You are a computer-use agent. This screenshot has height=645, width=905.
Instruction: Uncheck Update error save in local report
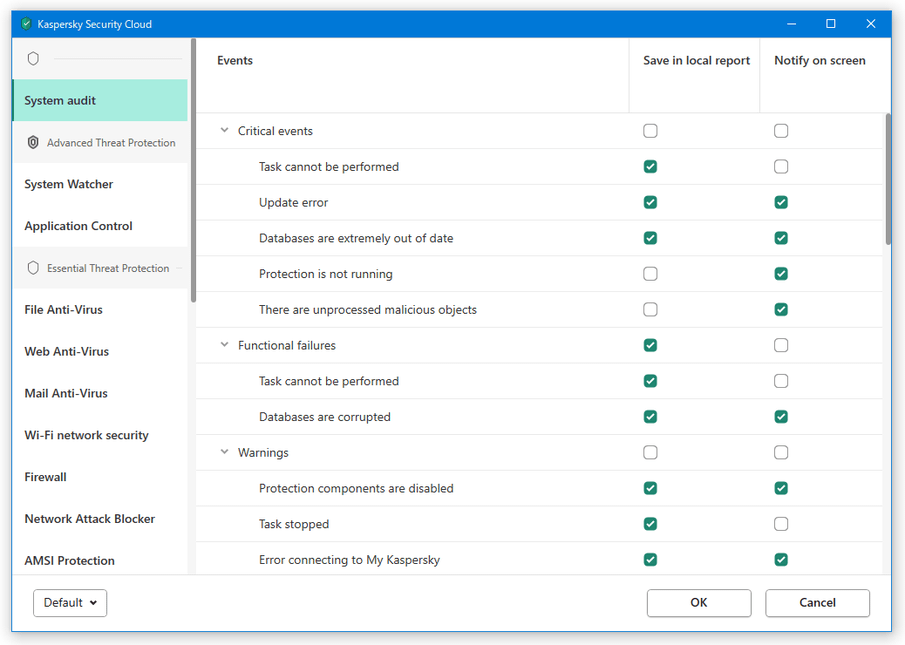point(650,202)
